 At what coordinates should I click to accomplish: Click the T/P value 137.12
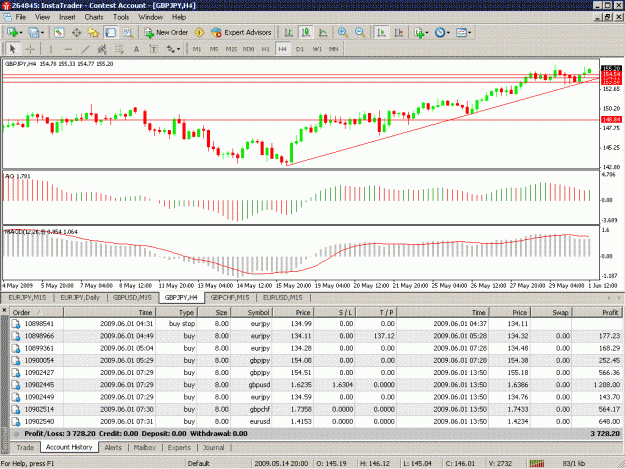click(384, 336)
